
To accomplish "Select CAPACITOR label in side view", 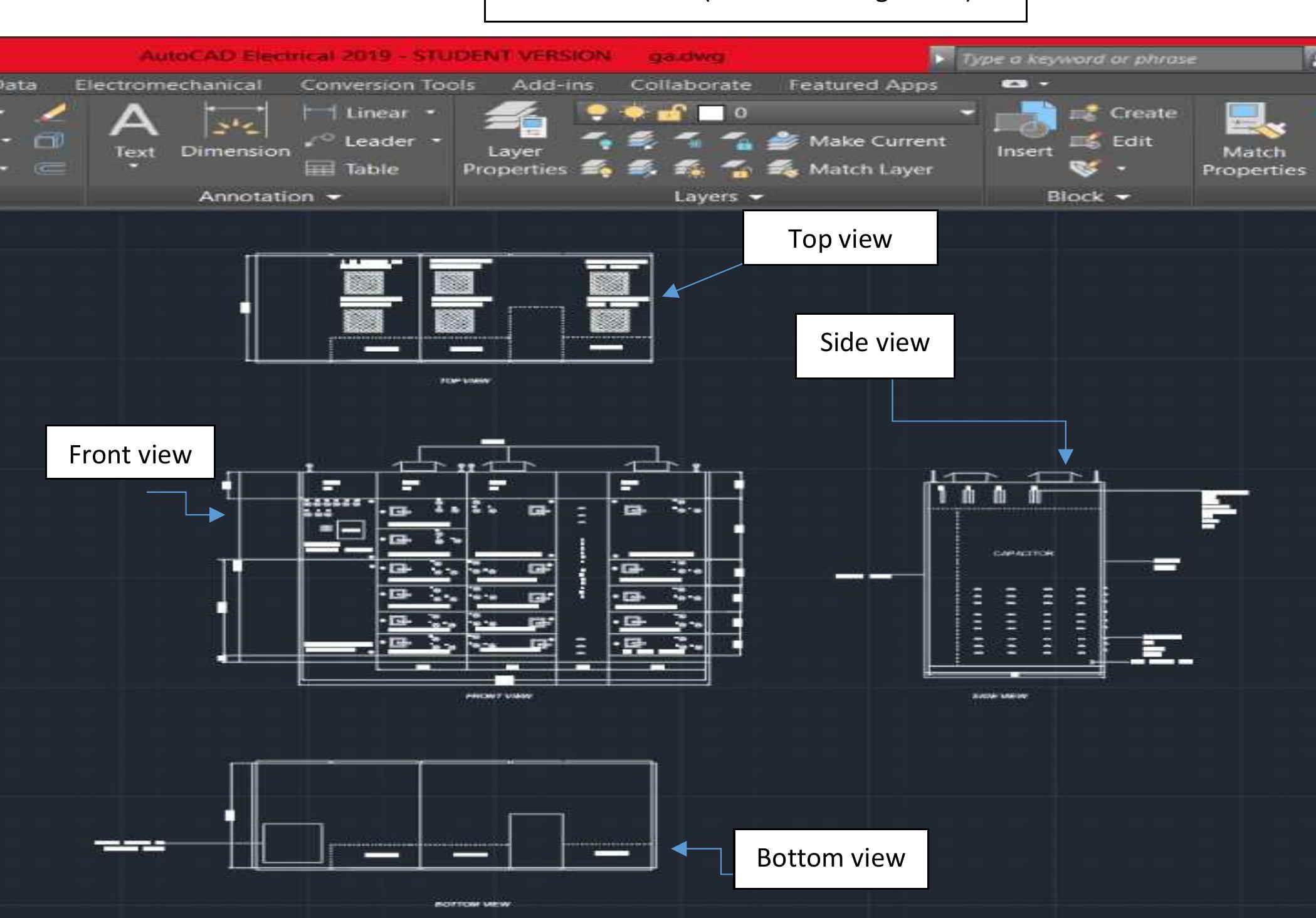I will (1023, 553).
